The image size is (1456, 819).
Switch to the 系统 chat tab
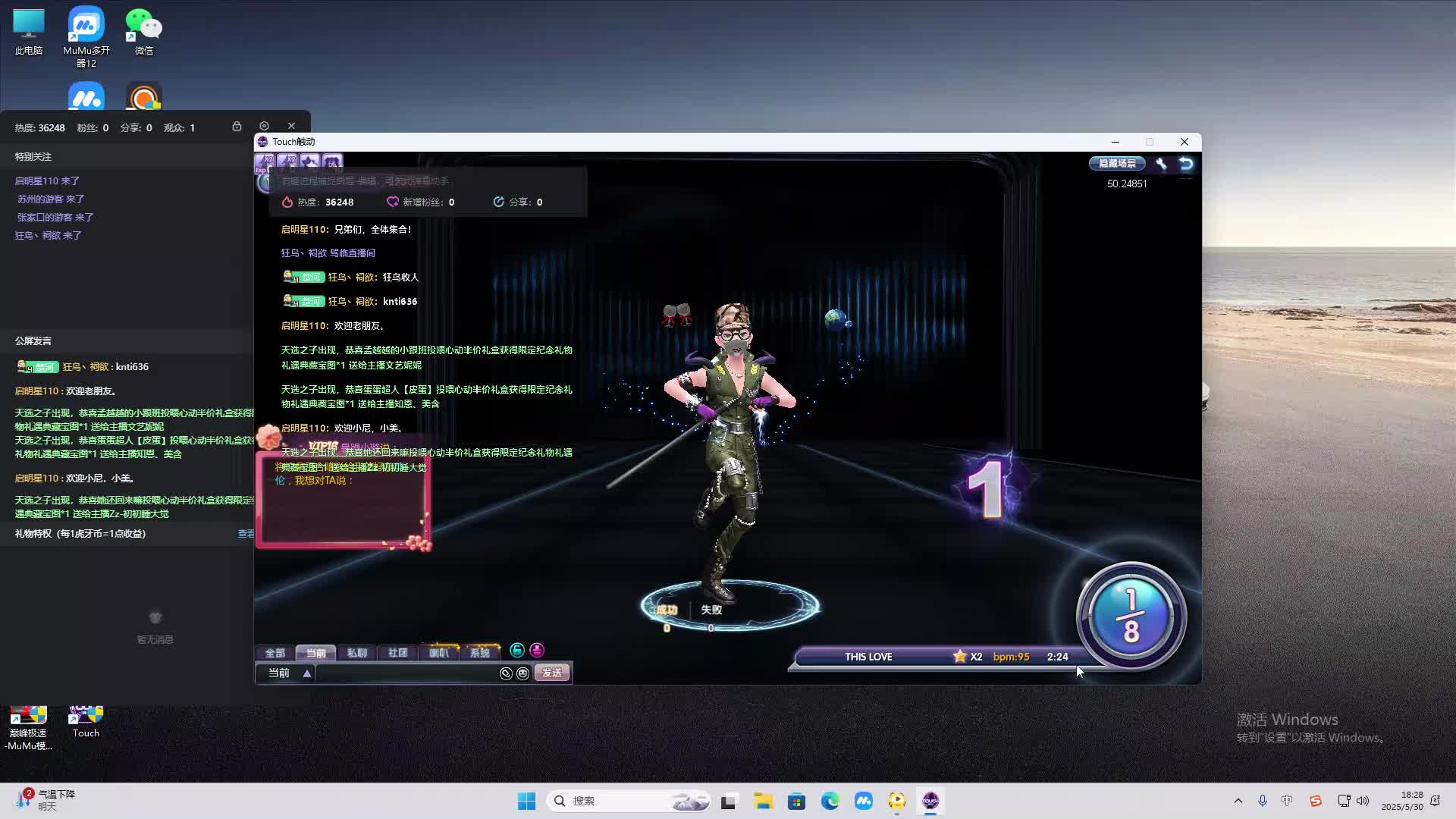tap(479, 653)
